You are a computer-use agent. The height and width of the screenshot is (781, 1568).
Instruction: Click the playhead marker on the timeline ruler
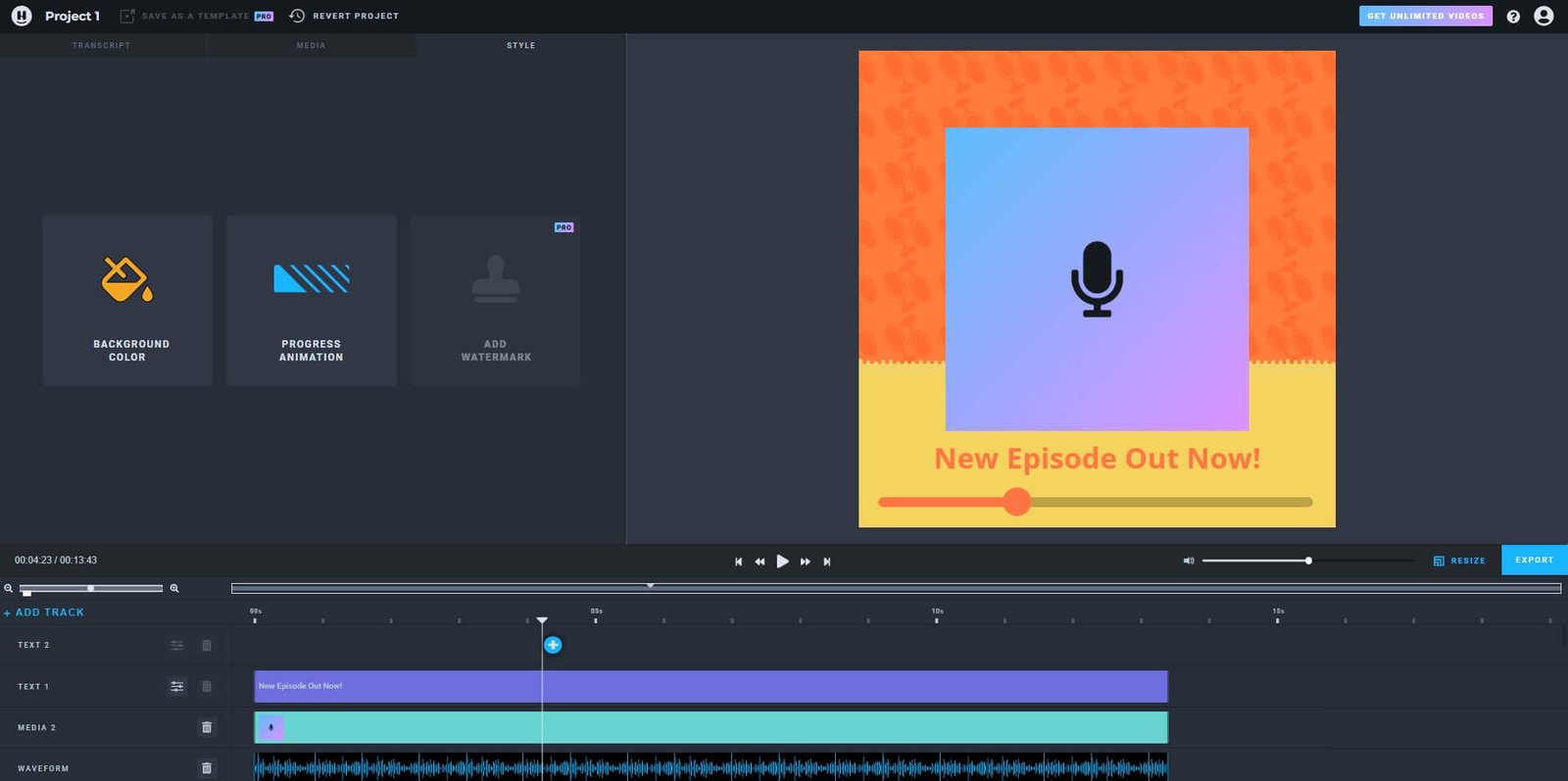pos(542,620)
